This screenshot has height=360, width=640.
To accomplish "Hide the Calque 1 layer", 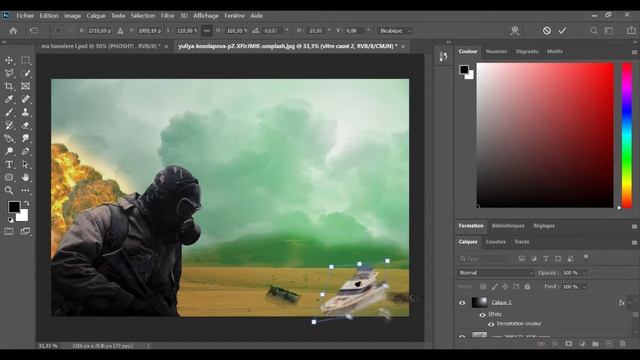I will 462,303.
